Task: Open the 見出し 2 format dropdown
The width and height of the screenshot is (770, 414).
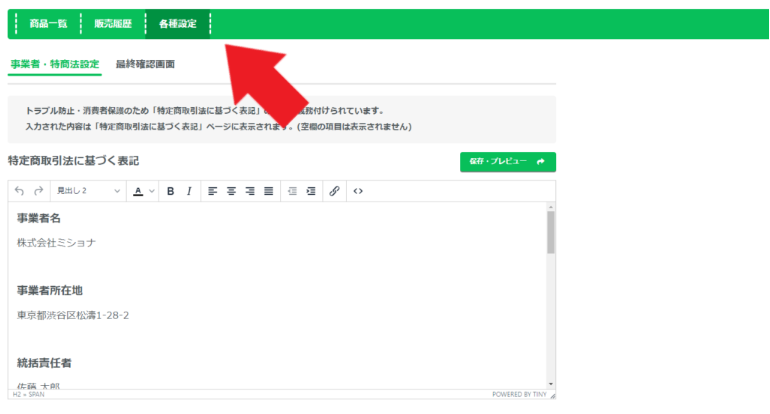Action: pos(88,191)
